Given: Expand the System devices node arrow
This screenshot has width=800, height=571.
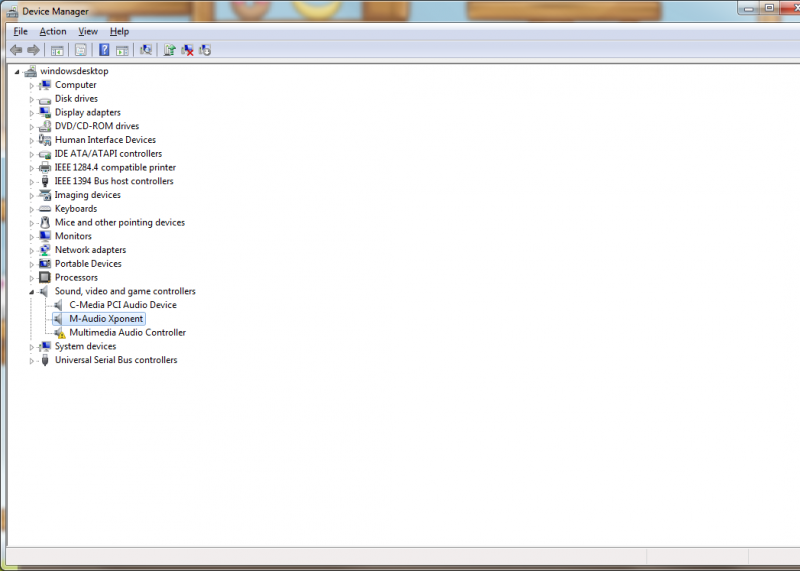Looking at the screenshot, I should coord(32,347).
